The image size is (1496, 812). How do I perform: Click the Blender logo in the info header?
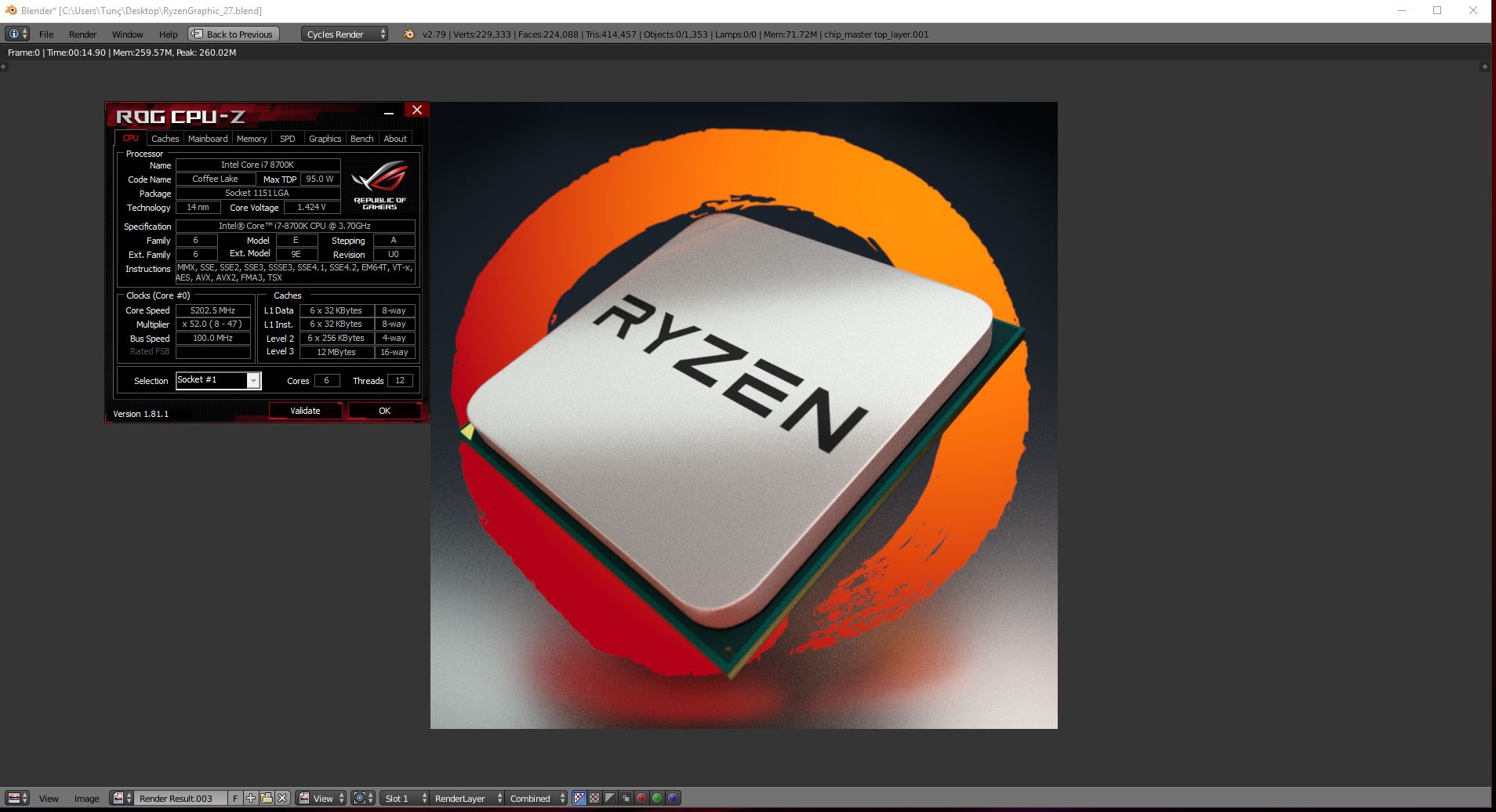[x=408, y=34]
